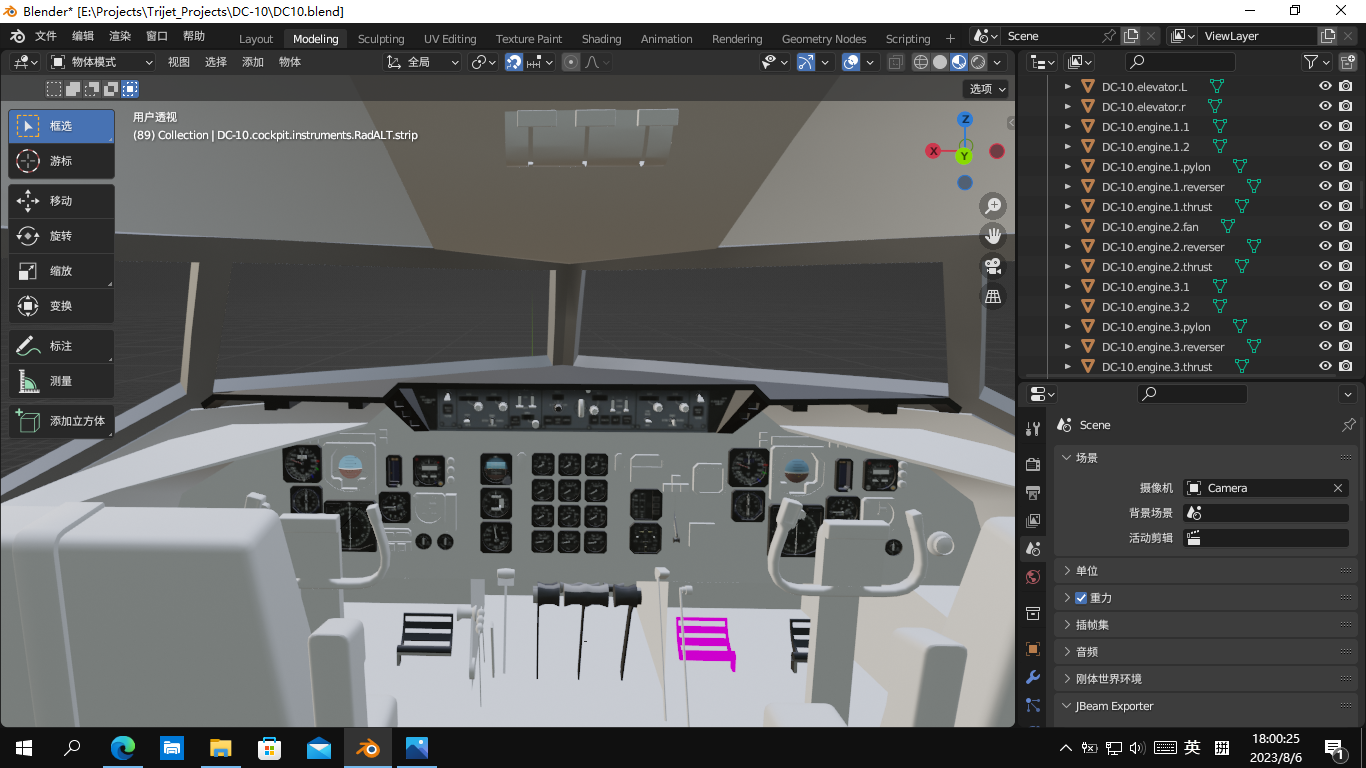Clear the Camera field with its X button
The width and height of the screenshot is (1366, 768).
(1338, 488)
